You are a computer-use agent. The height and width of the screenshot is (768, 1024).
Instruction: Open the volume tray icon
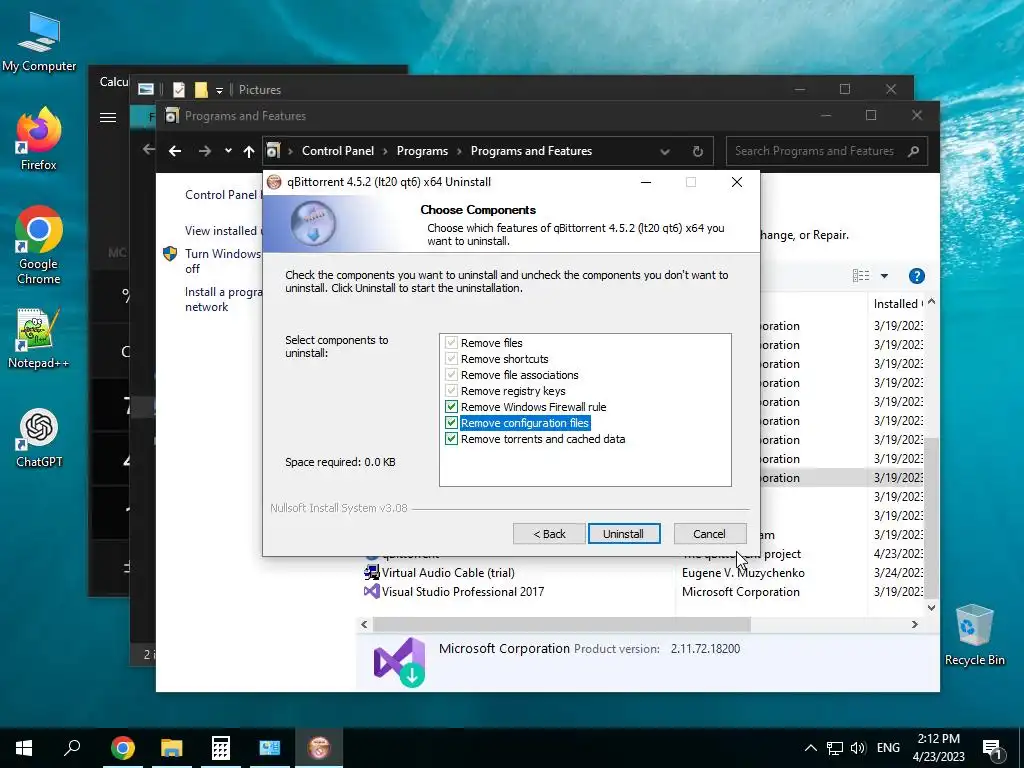click(858, 748)
